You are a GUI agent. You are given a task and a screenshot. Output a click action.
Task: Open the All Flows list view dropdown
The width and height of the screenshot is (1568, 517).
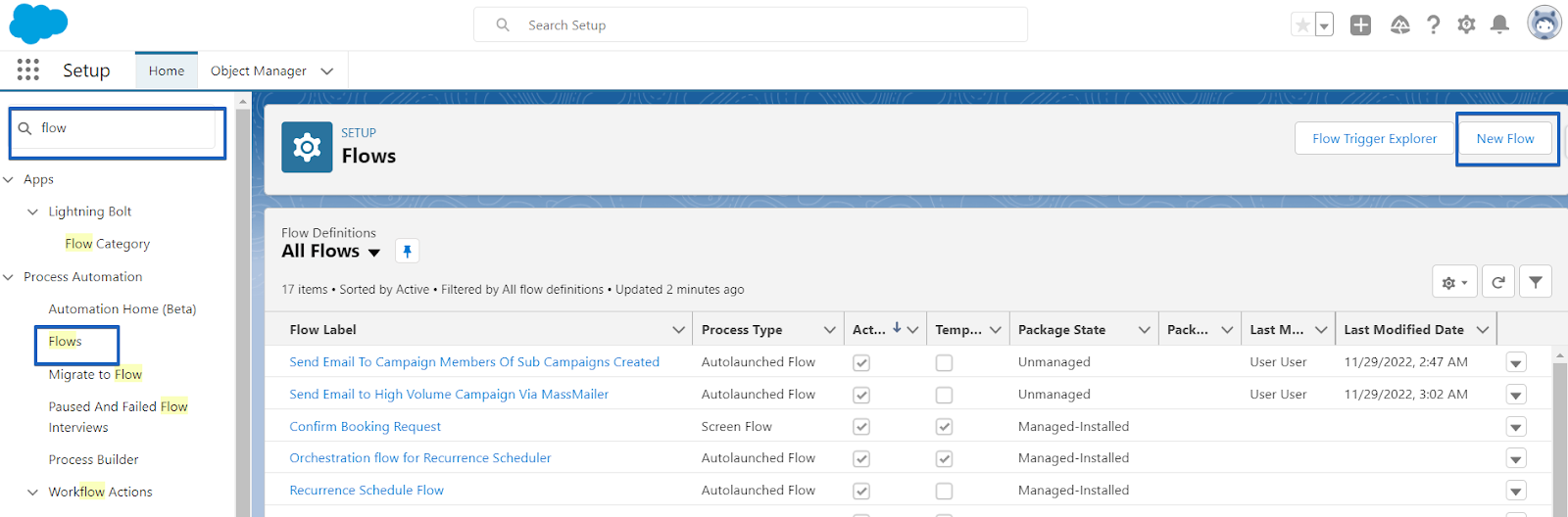point(373,253)
